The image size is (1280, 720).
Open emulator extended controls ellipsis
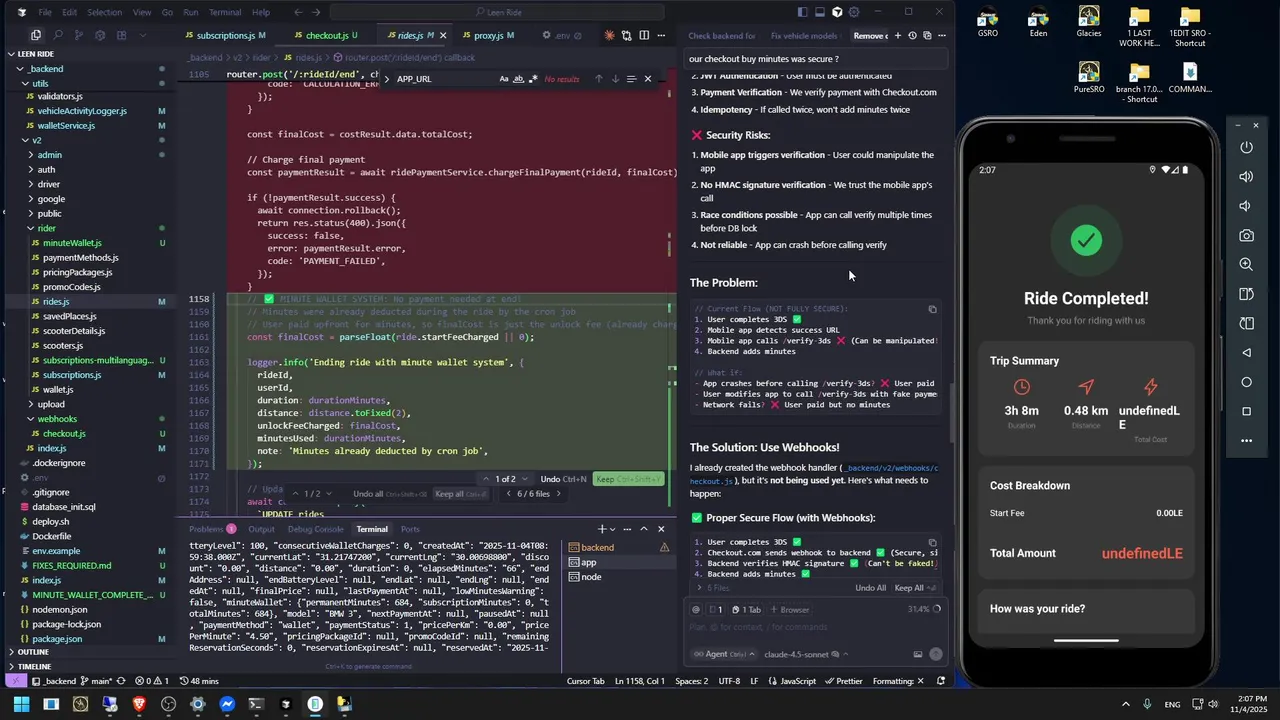1246,440
